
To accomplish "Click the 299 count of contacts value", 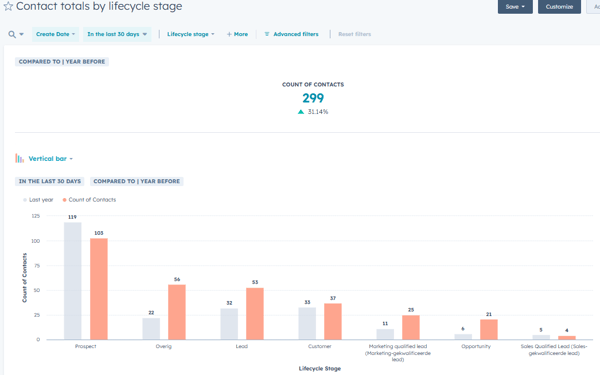I will pos(313,98).
